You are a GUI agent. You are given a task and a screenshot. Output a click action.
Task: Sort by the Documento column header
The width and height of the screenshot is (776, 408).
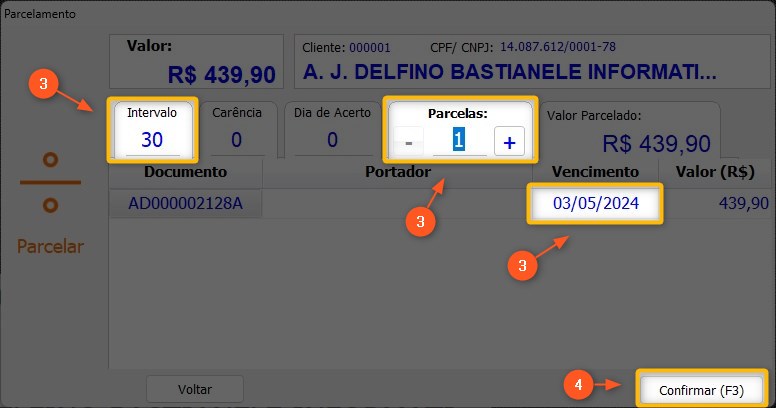click(186, 172)
